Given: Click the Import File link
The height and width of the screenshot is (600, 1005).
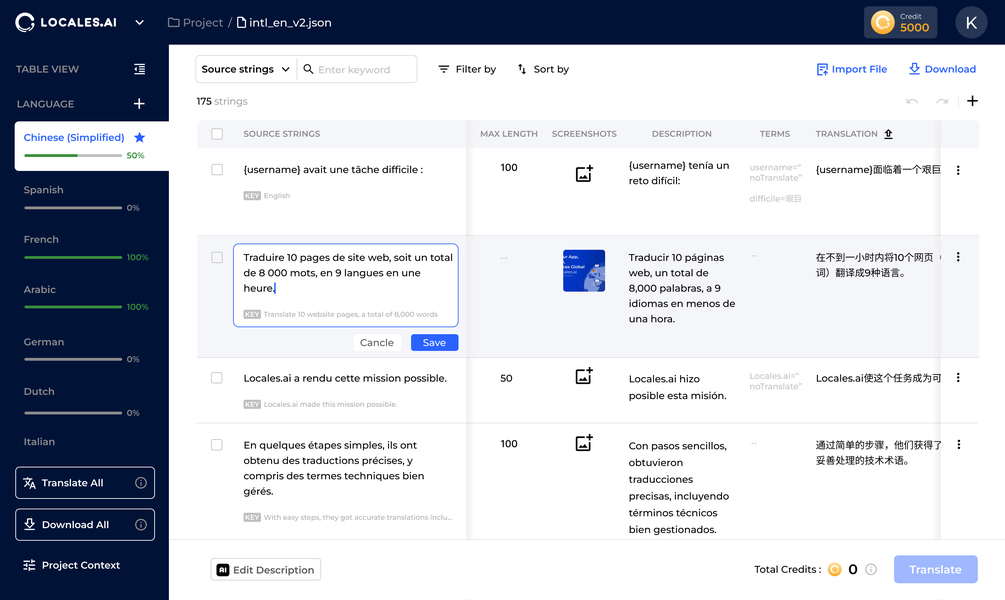Looking at the screenshot, I should (851, 69).
